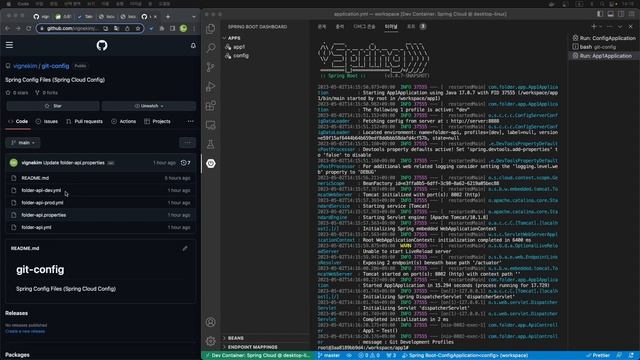Expand the ENDPOINT MAPPINGS section
The image size is (640, 360).
click(252, 347)
